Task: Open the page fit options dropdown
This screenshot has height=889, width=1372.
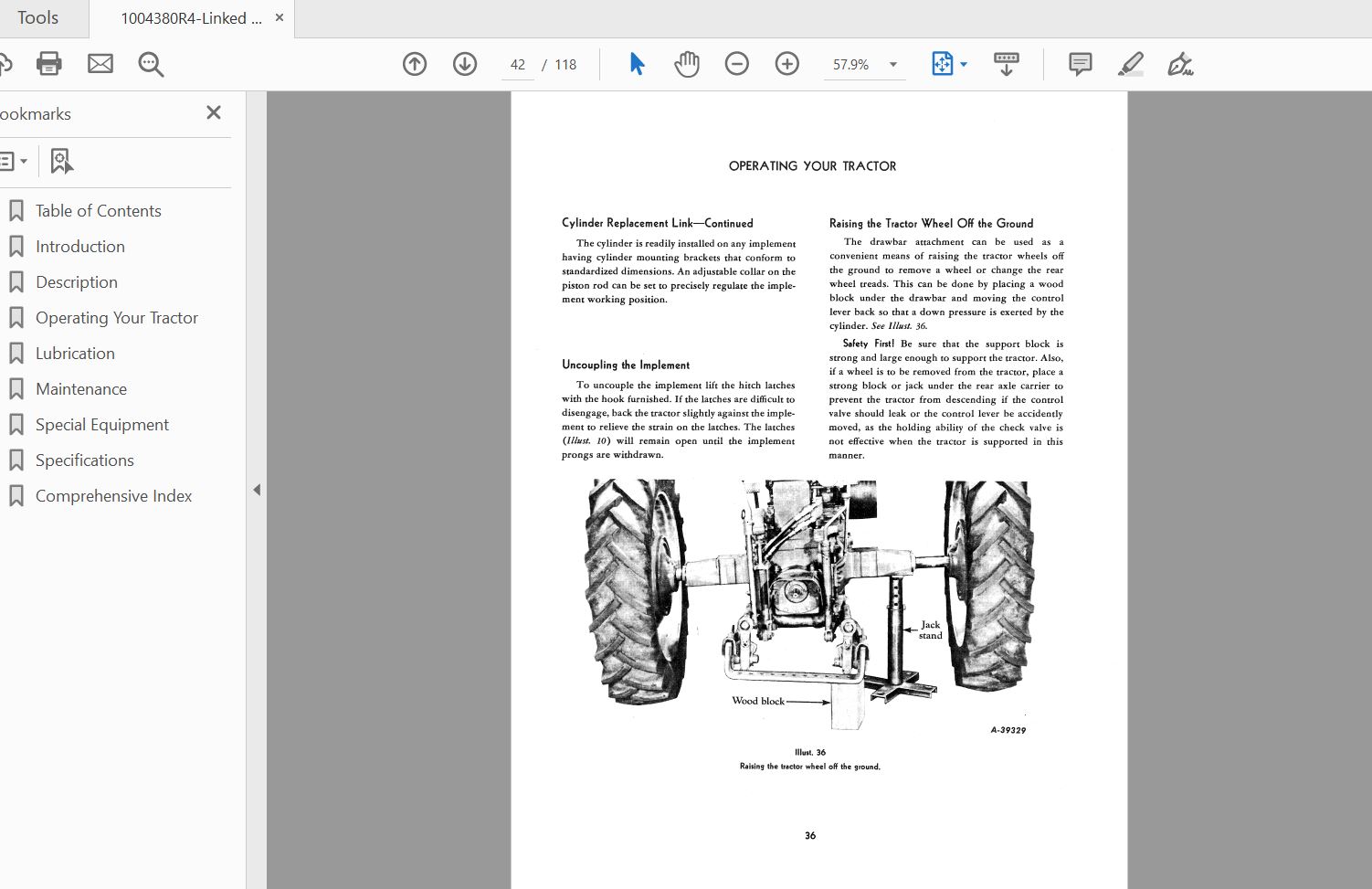Action: coord(962,64)
